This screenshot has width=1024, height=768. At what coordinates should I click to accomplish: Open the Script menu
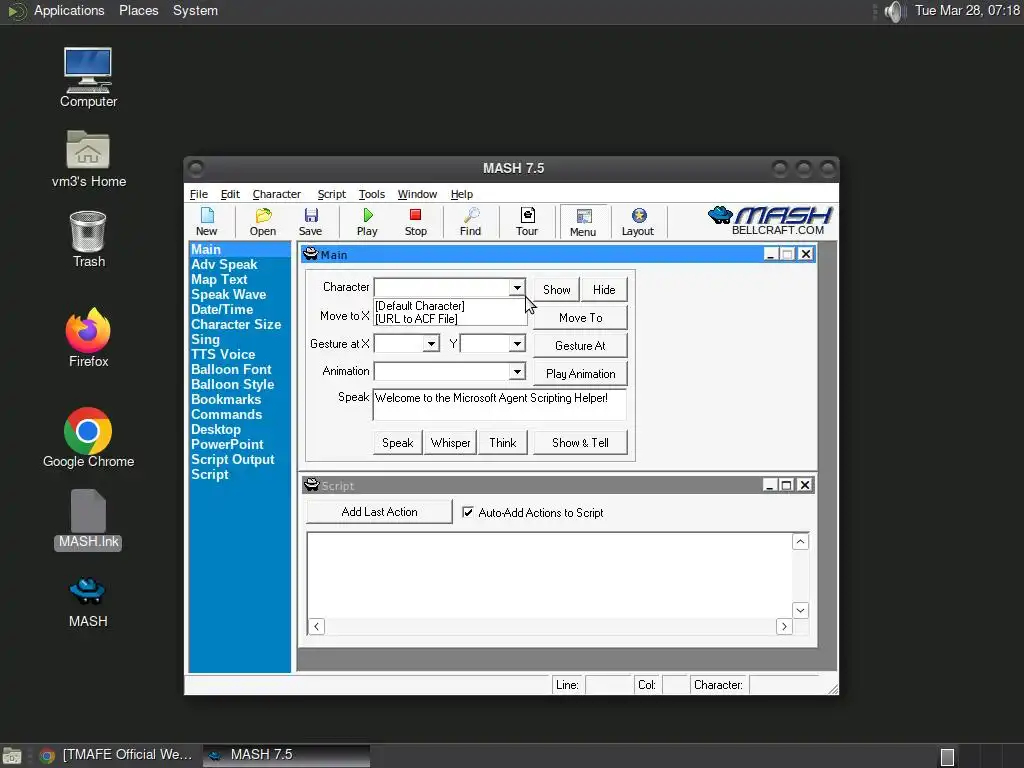coord(332,194)
